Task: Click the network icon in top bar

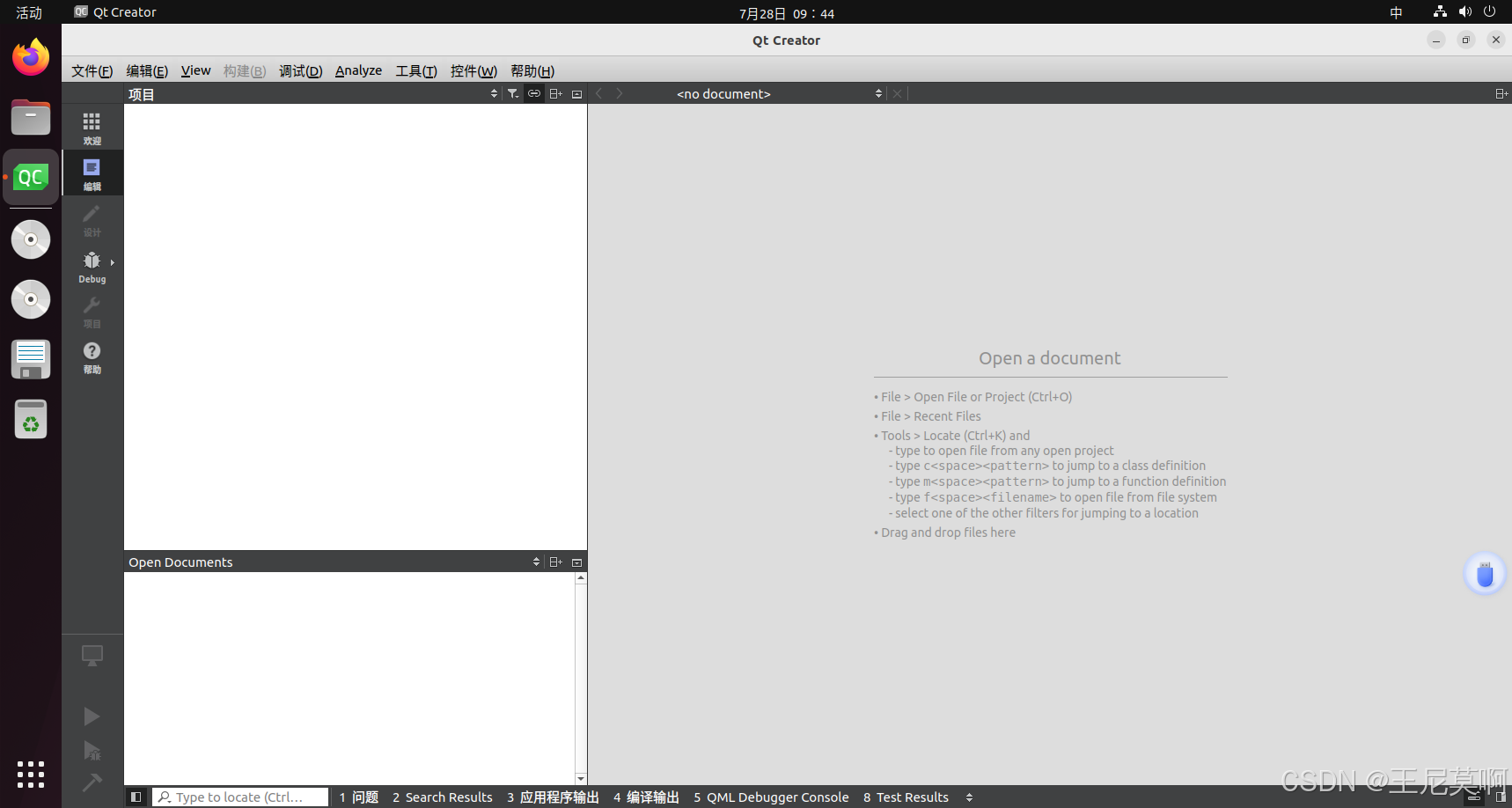Action: click(1440, 11)
